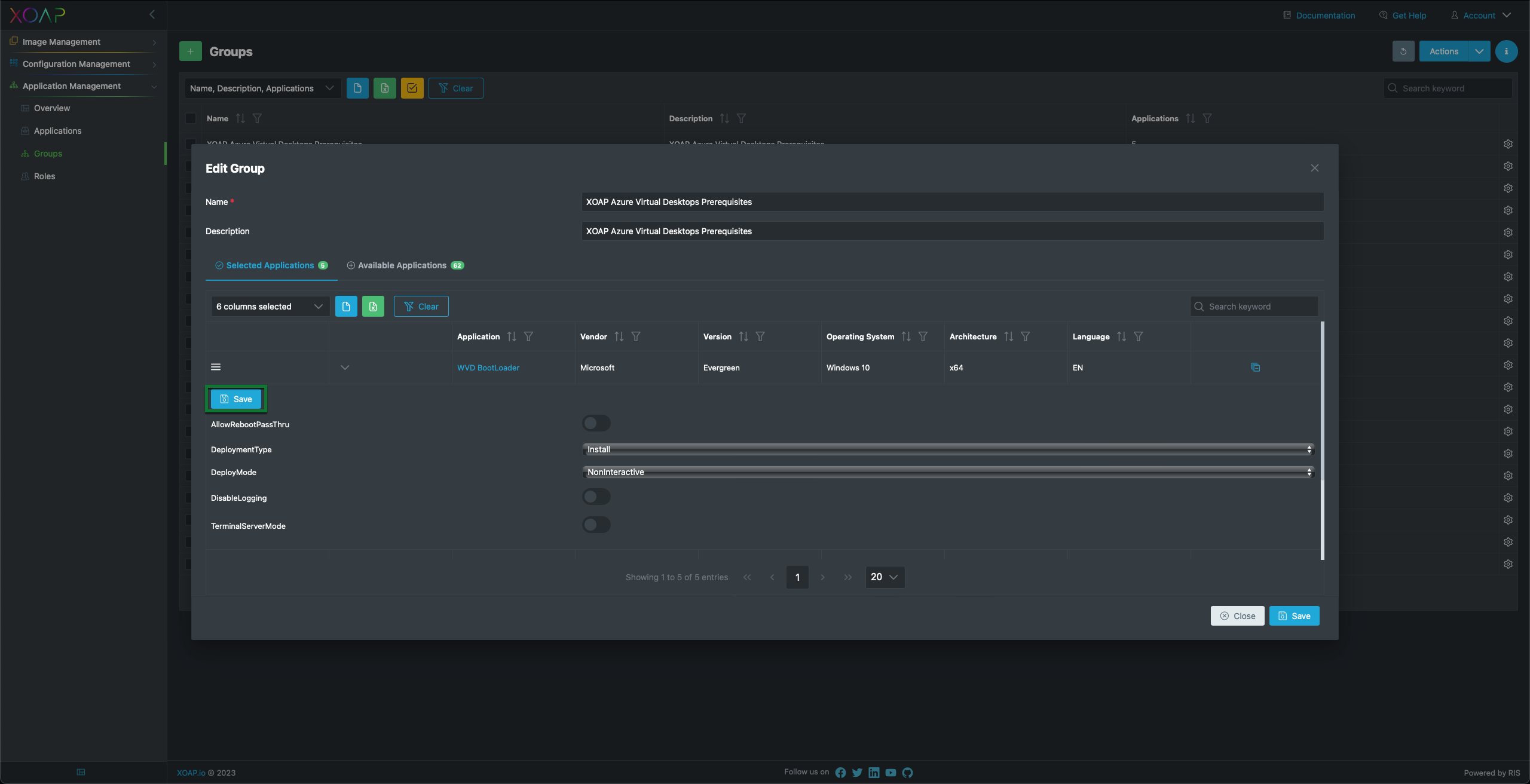1530x784 pixels.
Task: Open the Name, Description, Applications column dropdown
Action: pos(262,88)
